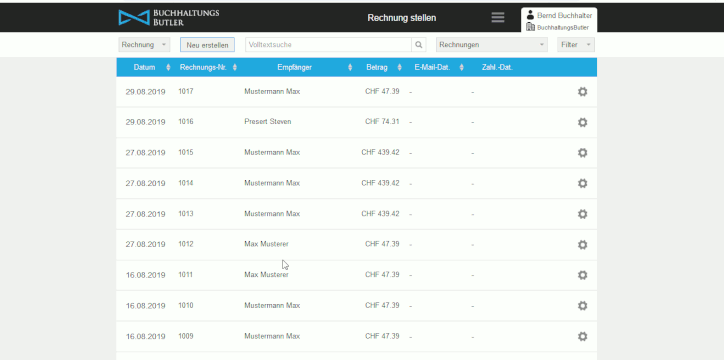The height and width of the screenshot is (360, 724).
Task: Expand the Filter dropdown
Action: point(576,45)
